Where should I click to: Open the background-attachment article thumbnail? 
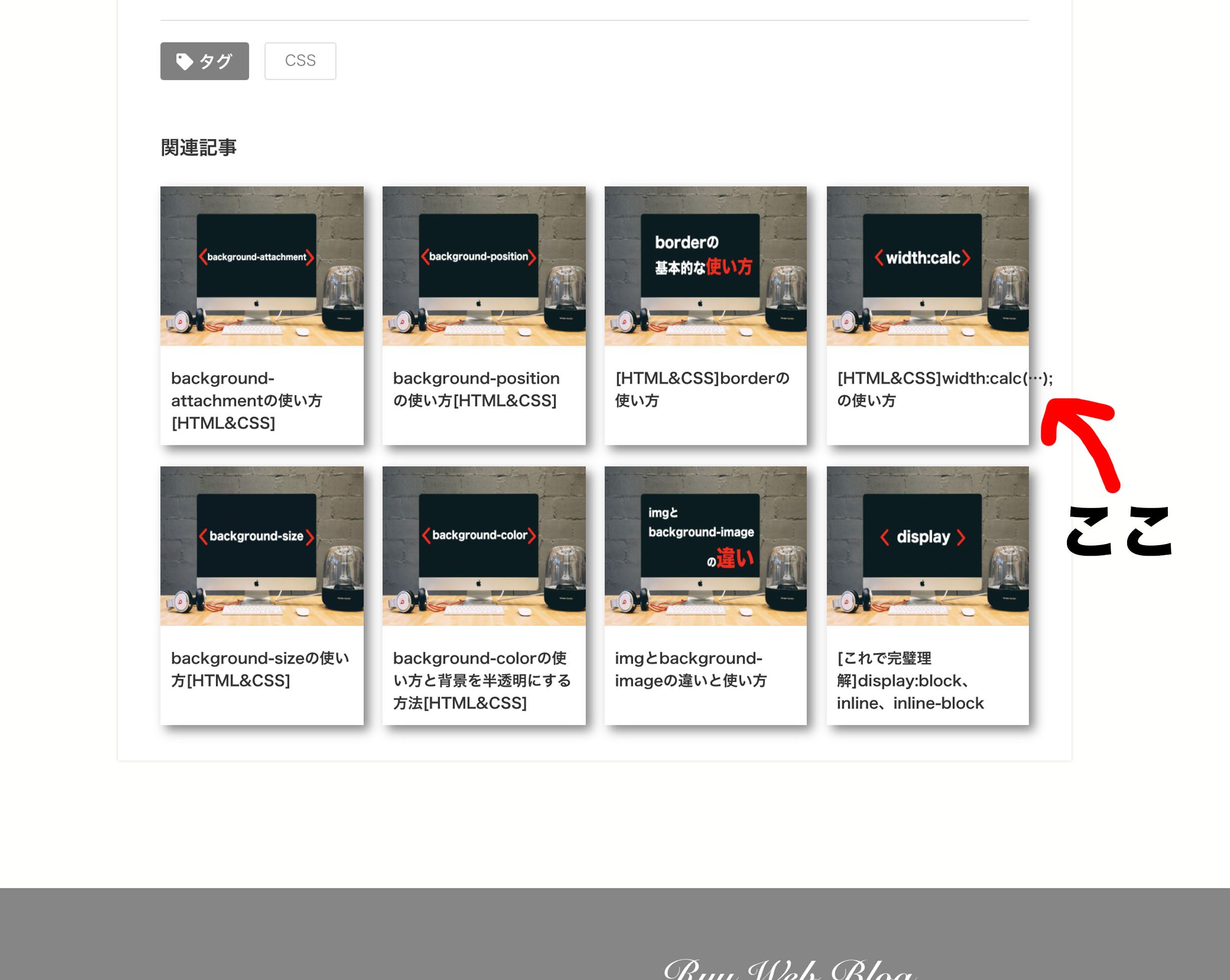tap(262, 266)
